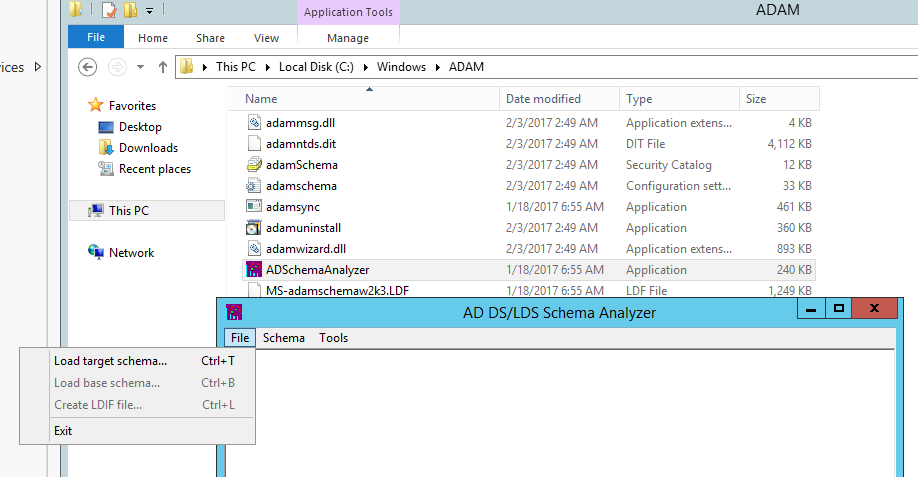Select the adamntds.dit file icon
This screenshot has width=918, height=477.
pos(253,144)
